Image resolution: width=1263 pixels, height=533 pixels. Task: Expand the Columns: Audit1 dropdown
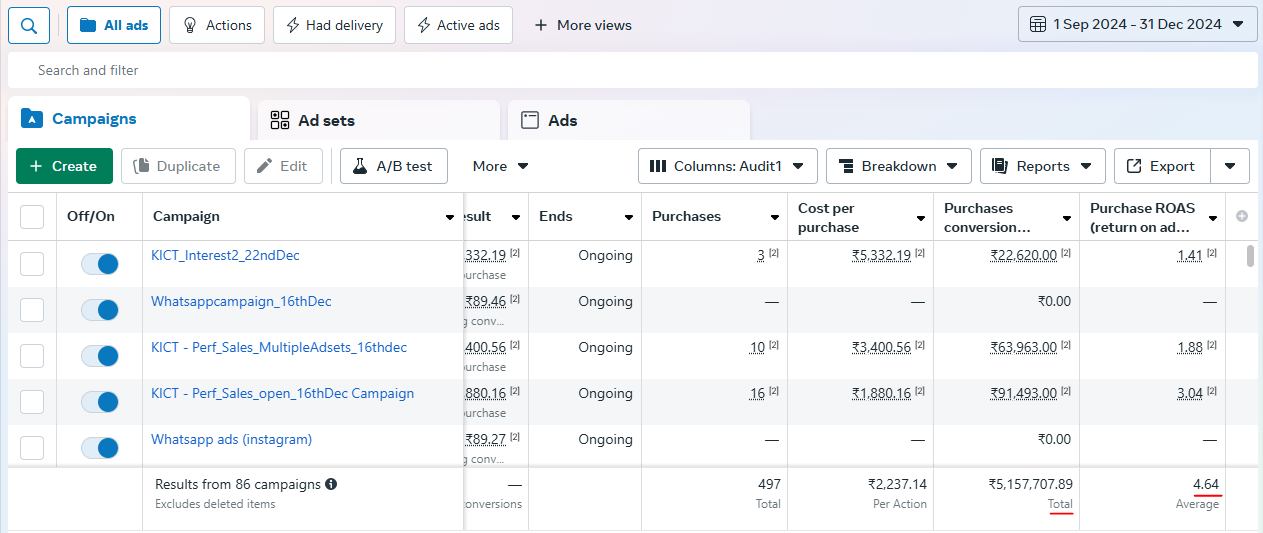(x=728, y=166)
